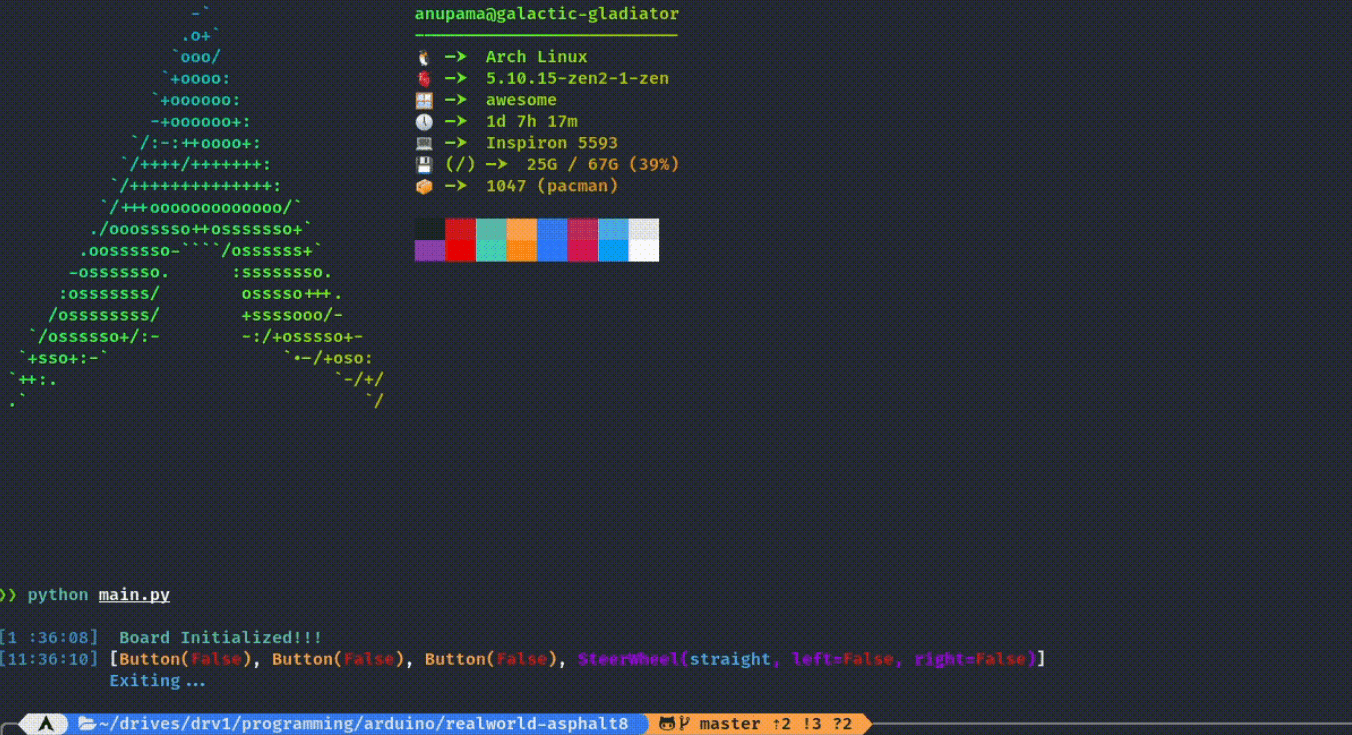Click the Board Initialized!!! log message
Viewport: 1352px width, 735px height.
pyautogui.click(x=221, y=637)
